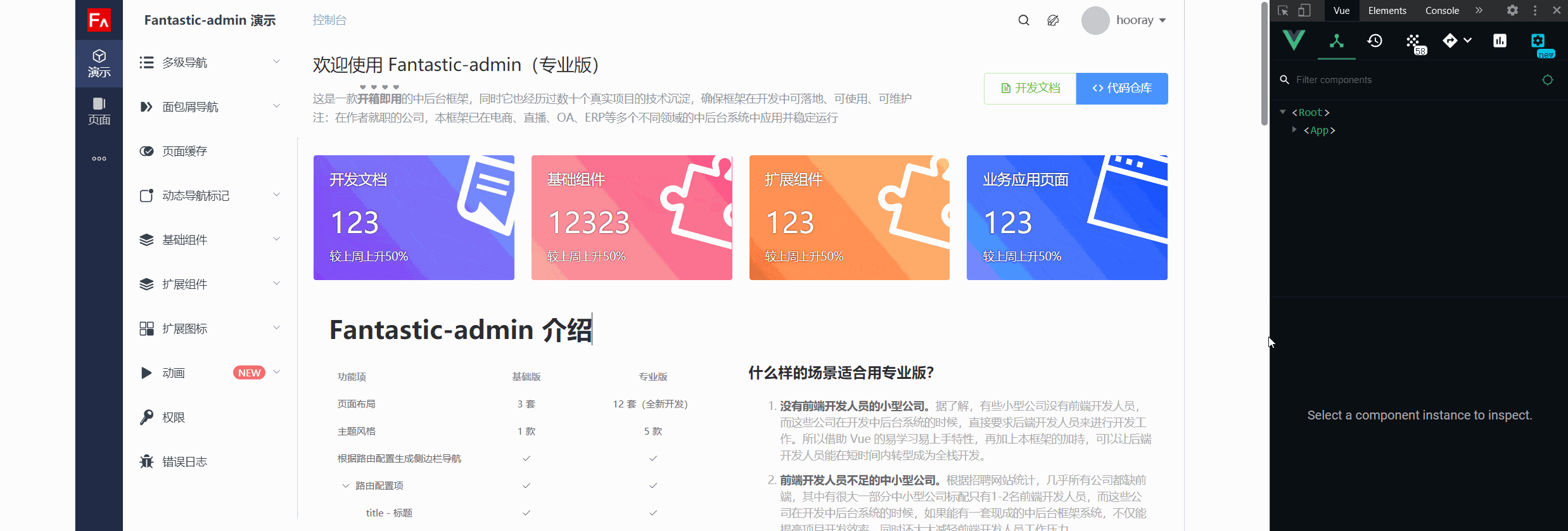Open the Vue timeline history view
The height and width of the screenshot is (531, 1568).
coord(1375,41)
